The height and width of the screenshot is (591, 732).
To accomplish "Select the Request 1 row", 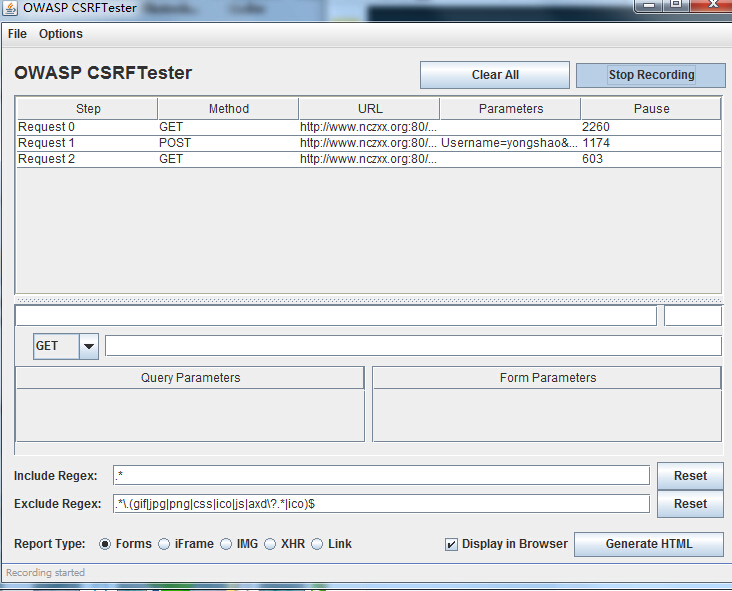I will tap(369, 143).
